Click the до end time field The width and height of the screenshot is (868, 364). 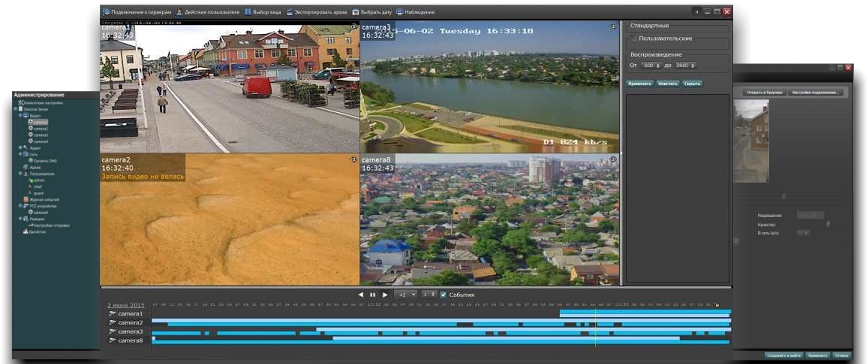[x=685, y=65]
